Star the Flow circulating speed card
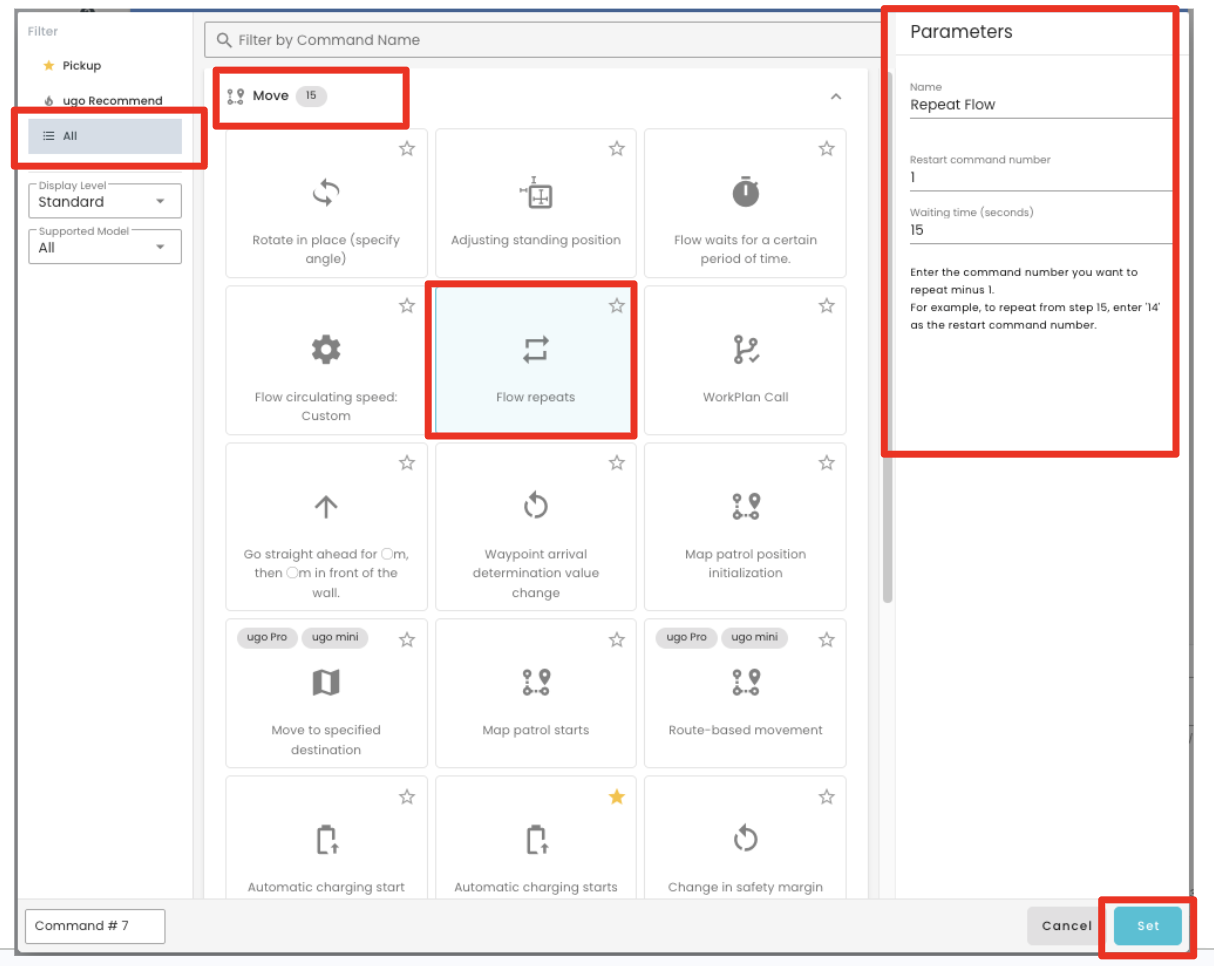The width and height of the screenshot is (1214, 966). (407, 306)
